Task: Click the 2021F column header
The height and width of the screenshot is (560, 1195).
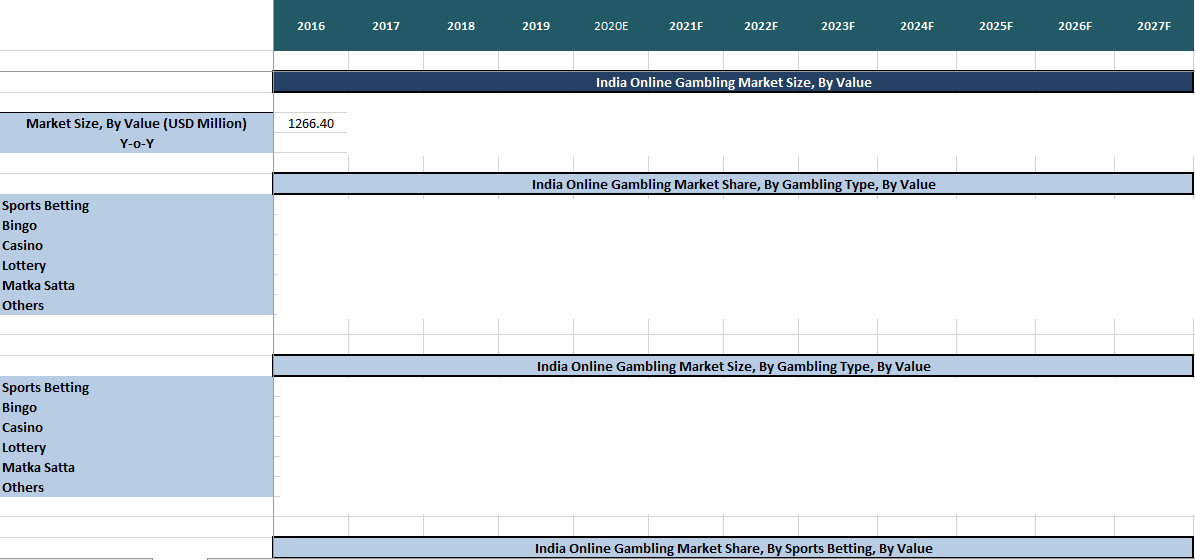Action: tap(686, 26)
